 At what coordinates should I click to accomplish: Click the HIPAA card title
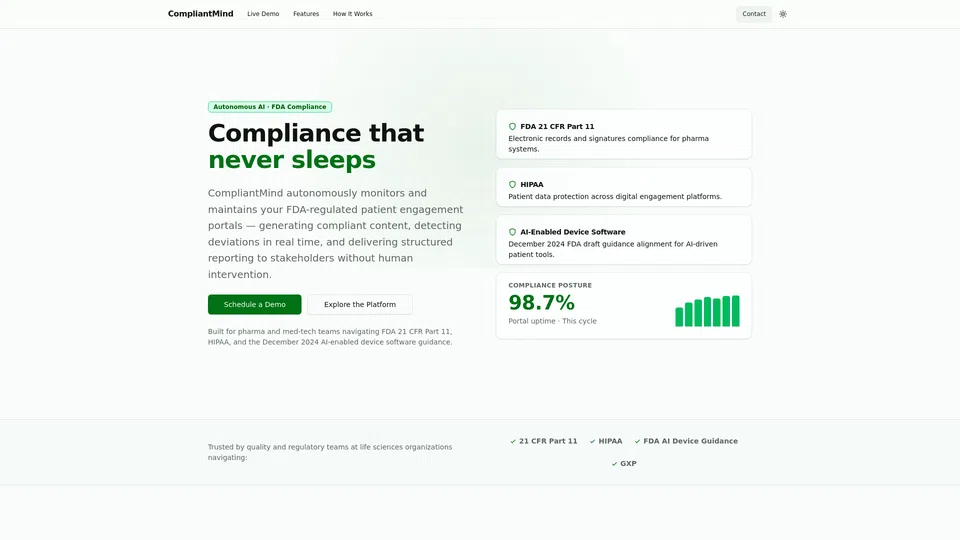click(x=531, y=184)
